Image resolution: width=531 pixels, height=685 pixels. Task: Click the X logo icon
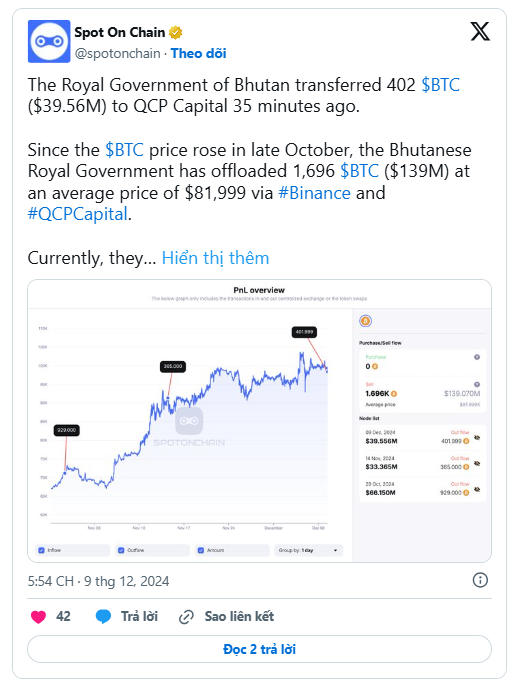pyautogui.click(x=480, y=32)
